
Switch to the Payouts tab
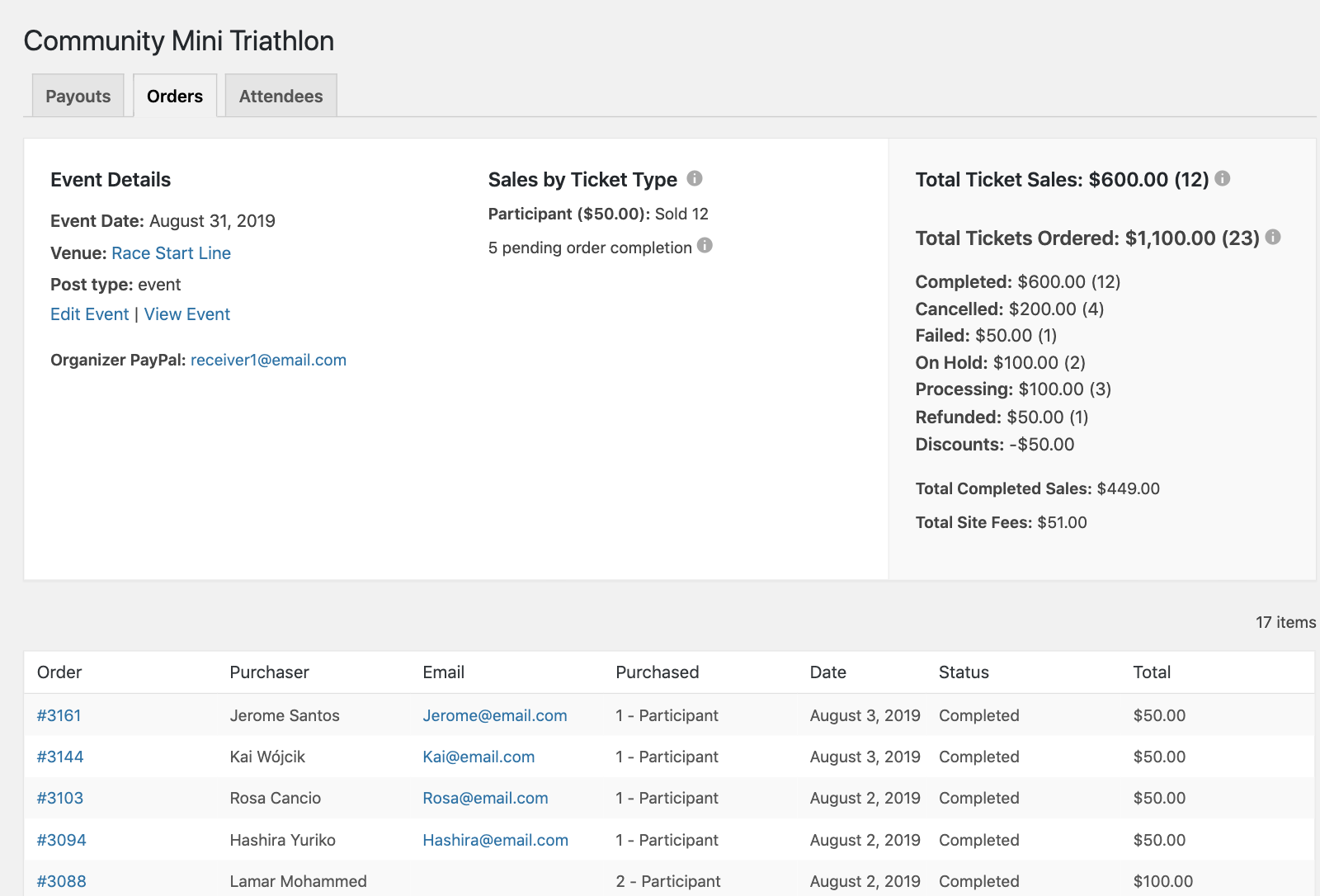point(78,96)
